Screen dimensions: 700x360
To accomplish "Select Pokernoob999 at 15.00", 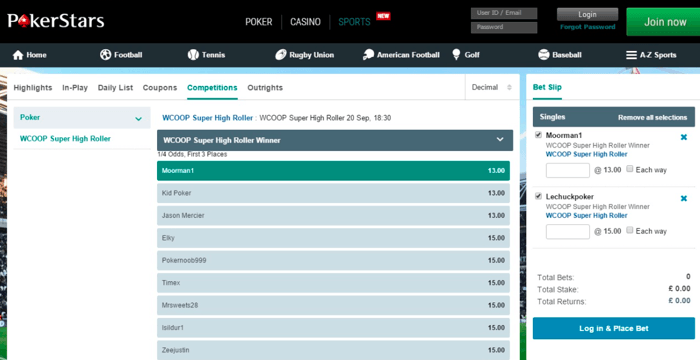I will (333, 260).
